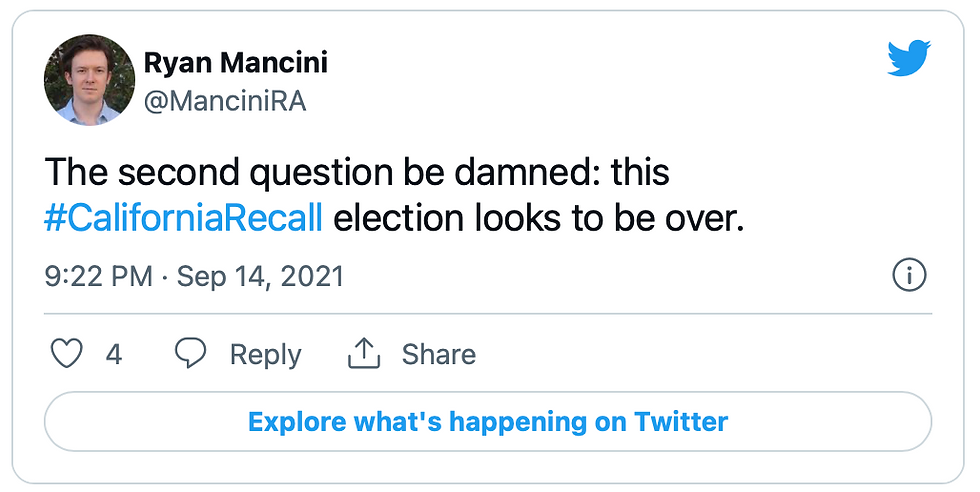Click "election looks to be over." text
The image size is (980, 492).
pos(539,218)
